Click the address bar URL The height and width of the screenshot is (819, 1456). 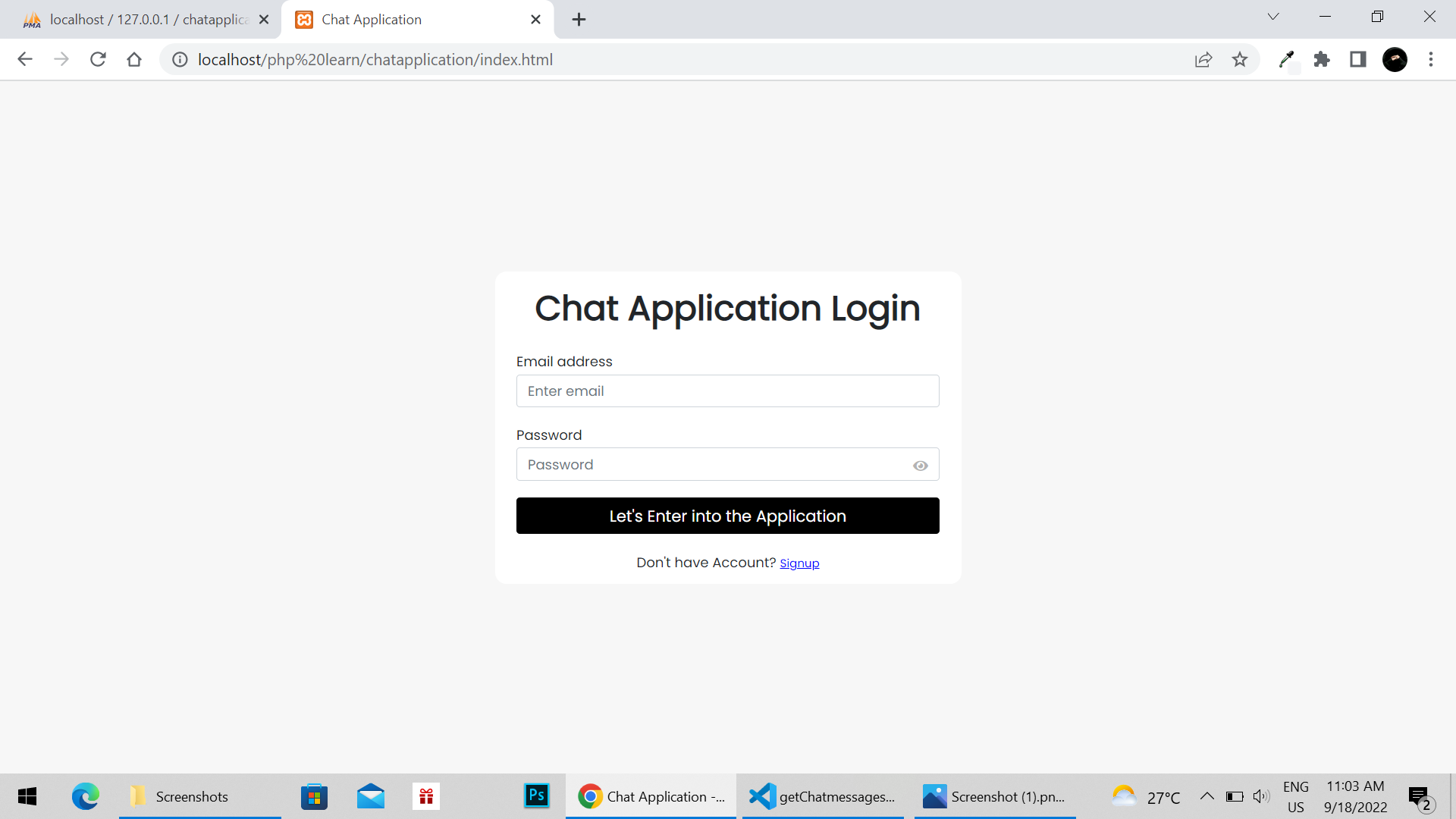point(375,59)
